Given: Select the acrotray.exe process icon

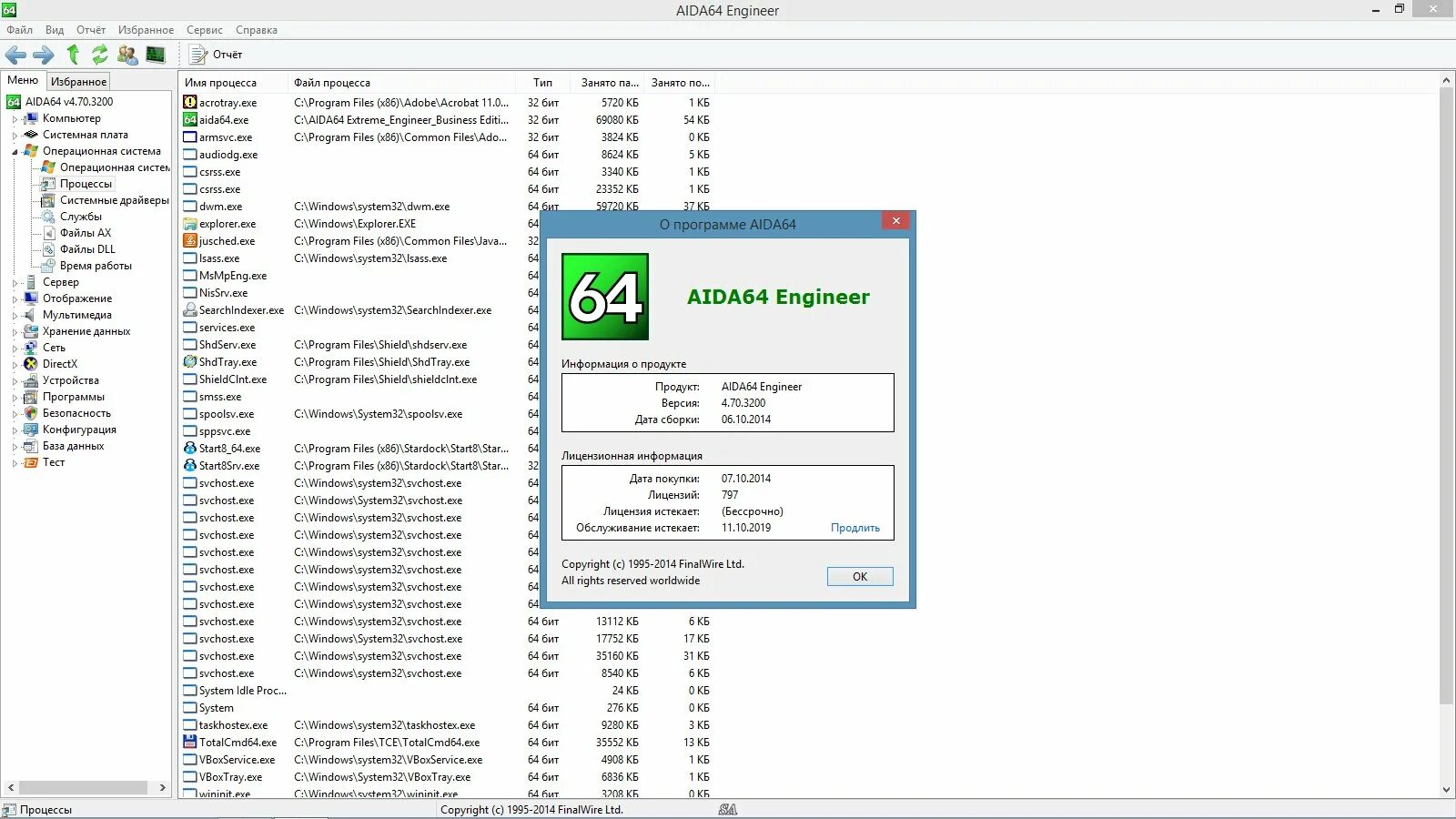Looking at the screenshot, I should (190, 103).
